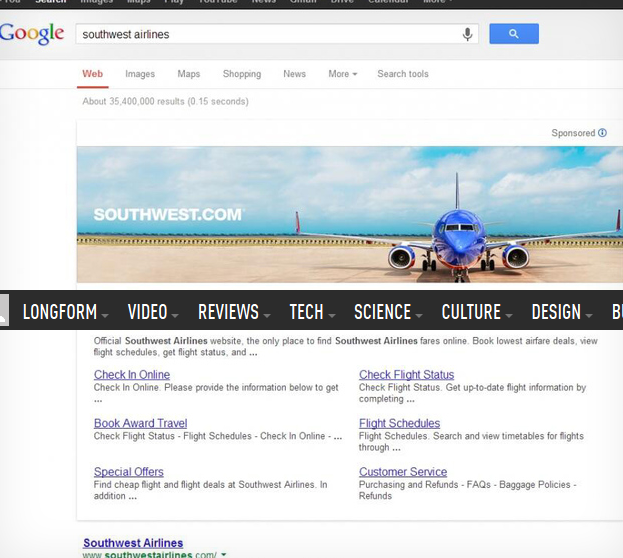Expand the SCIENCE navigation menu

[388, 312]
